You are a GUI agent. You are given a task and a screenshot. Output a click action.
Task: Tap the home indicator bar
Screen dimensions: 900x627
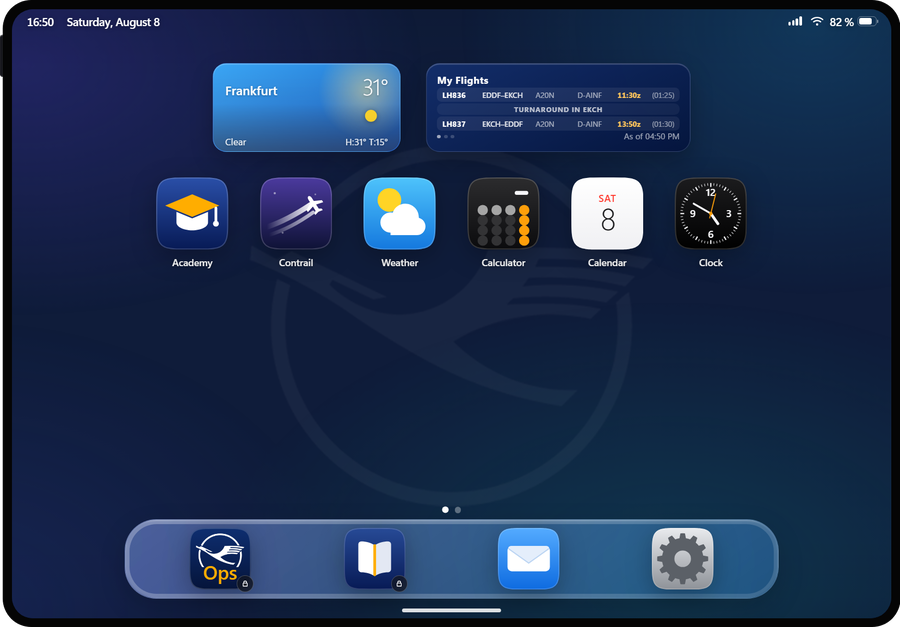452,610
